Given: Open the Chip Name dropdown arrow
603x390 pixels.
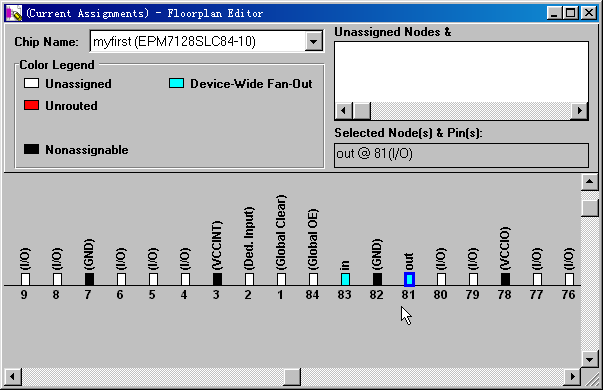Looking at the screenshot, I should (x=313, y=41).
